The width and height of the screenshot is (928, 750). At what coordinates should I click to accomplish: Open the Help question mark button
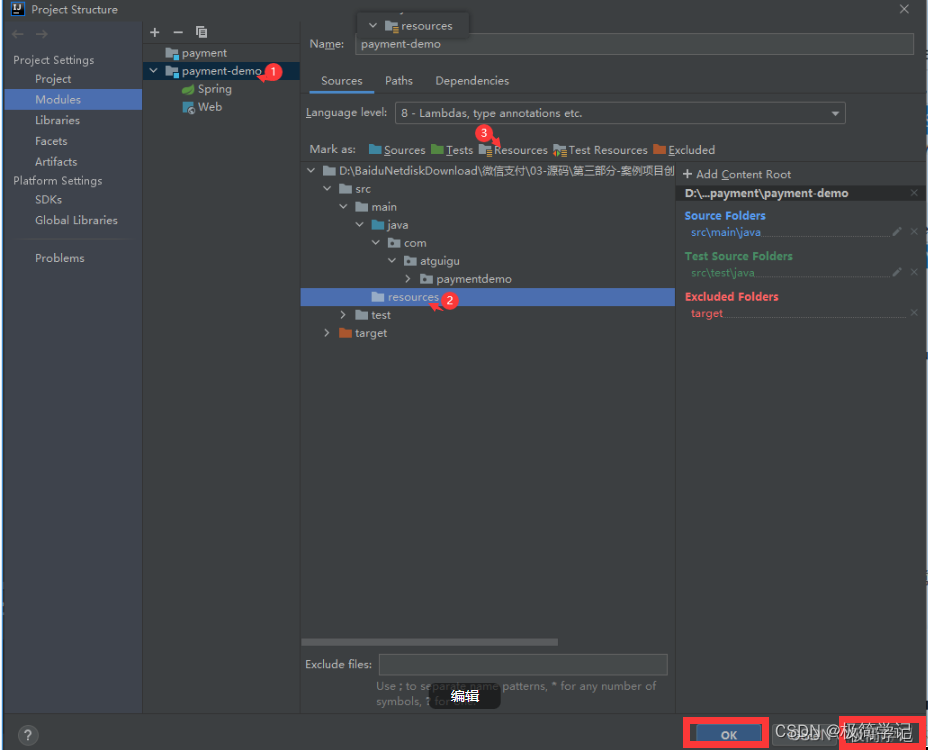click(x=28, y=735)
